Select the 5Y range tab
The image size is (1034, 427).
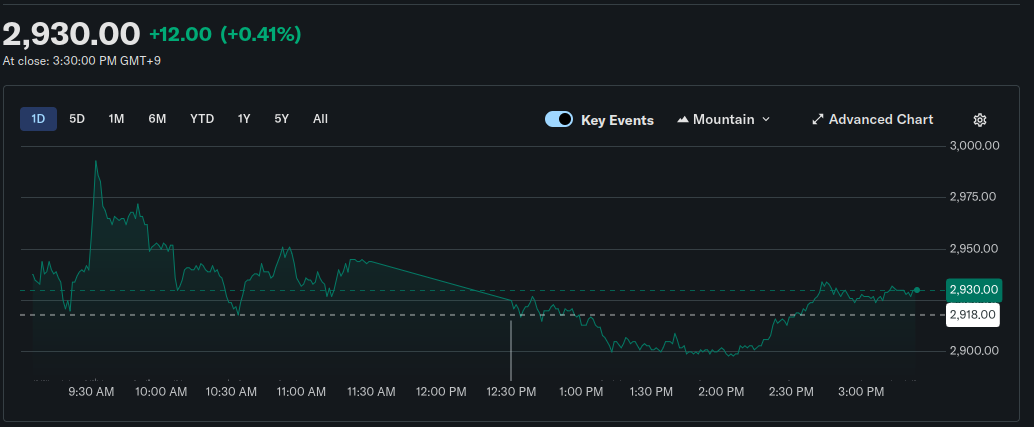(282, 119)
